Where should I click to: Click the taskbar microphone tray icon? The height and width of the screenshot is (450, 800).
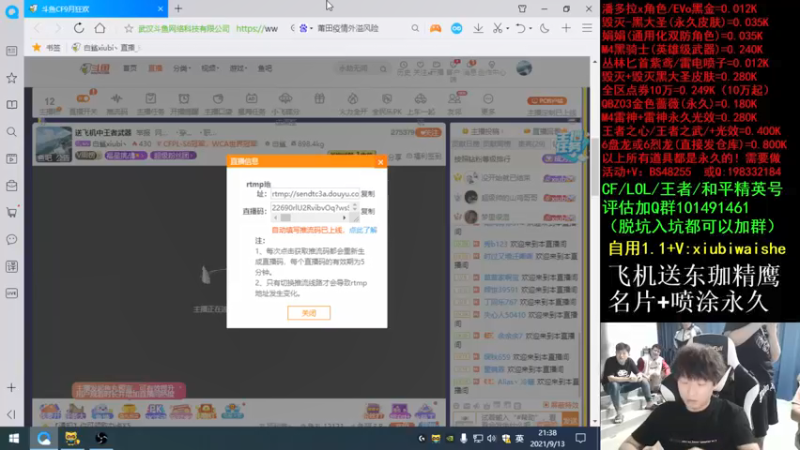pyautogui.click(x=463, y=438)
